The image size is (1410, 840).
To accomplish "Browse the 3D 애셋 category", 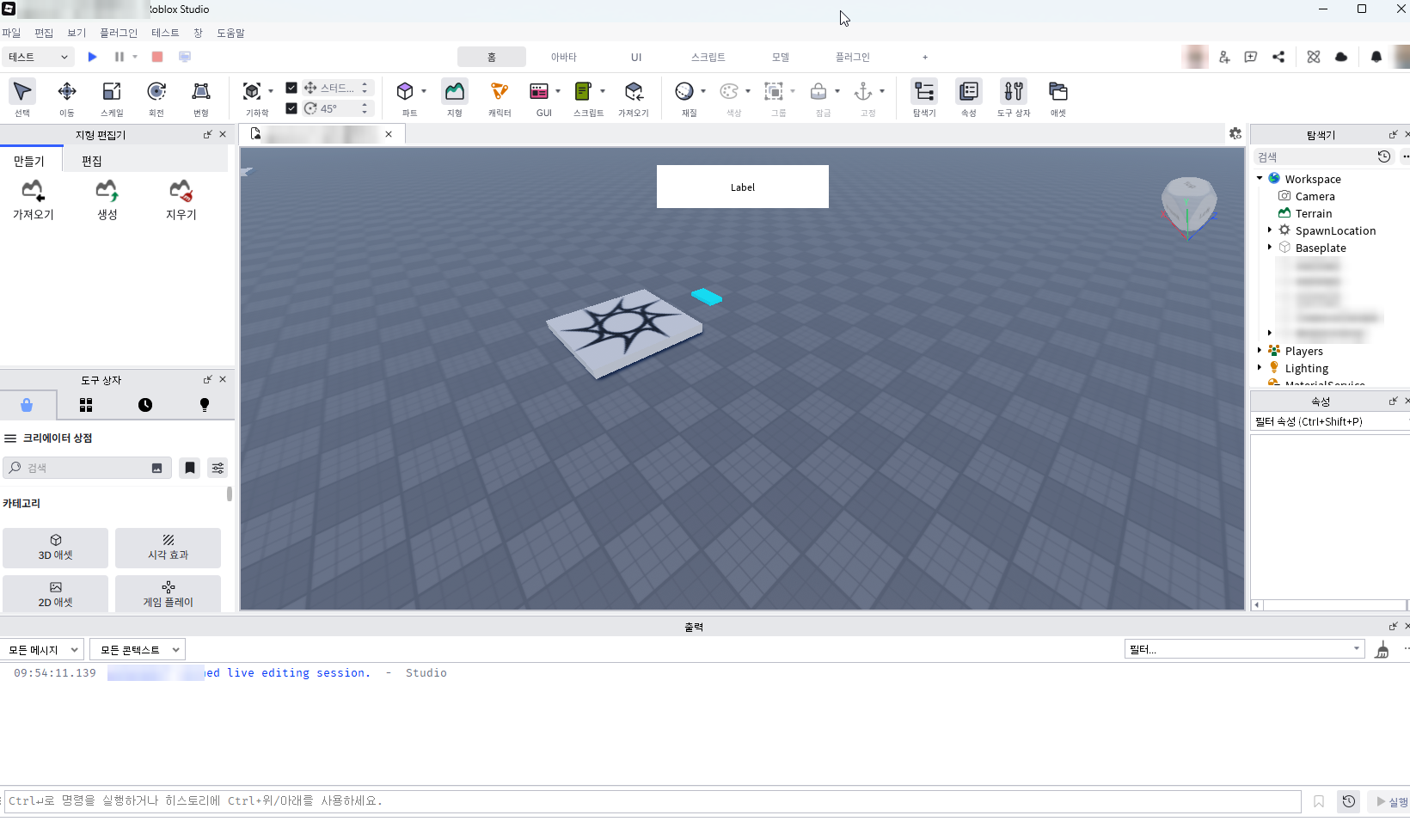I will [56, 548].
